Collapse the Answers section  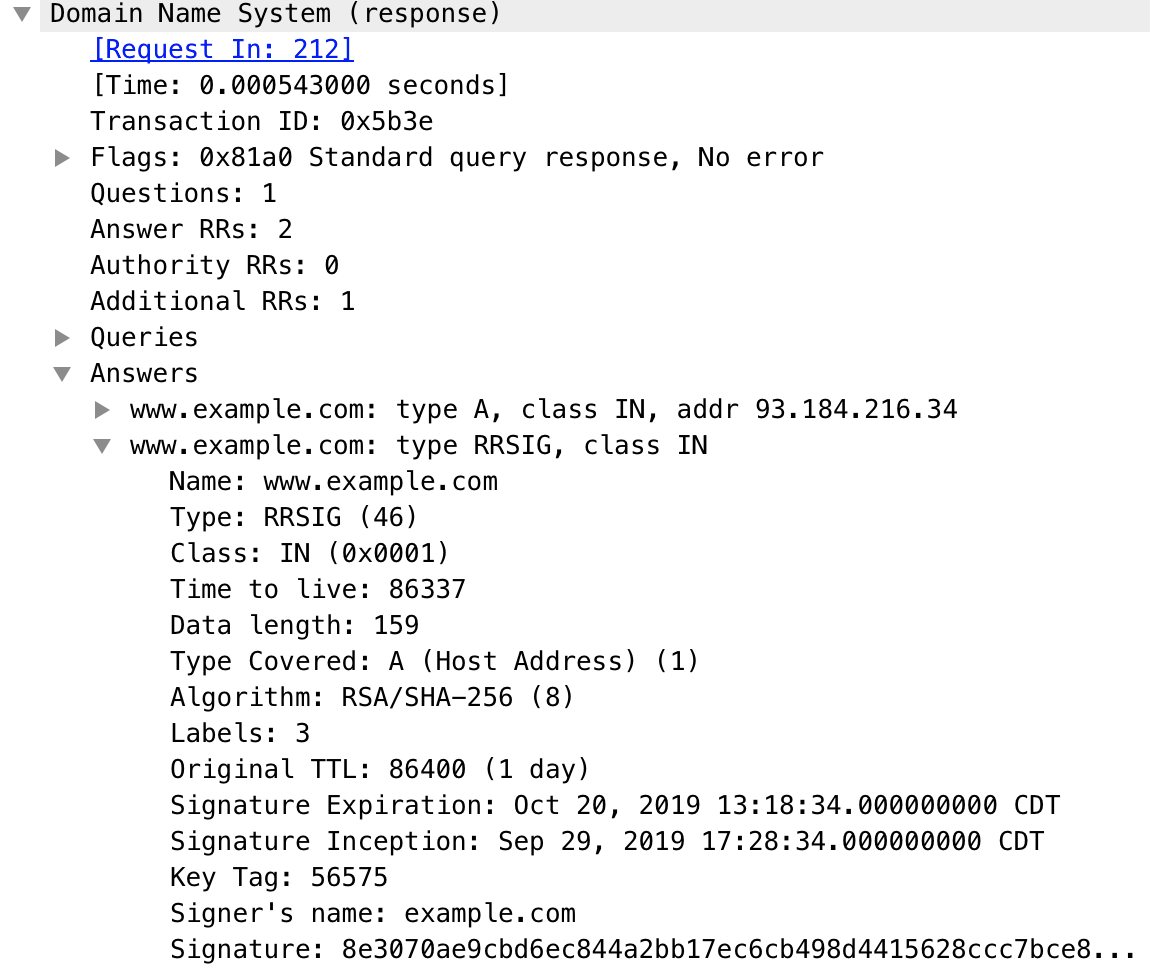point(62,374)
